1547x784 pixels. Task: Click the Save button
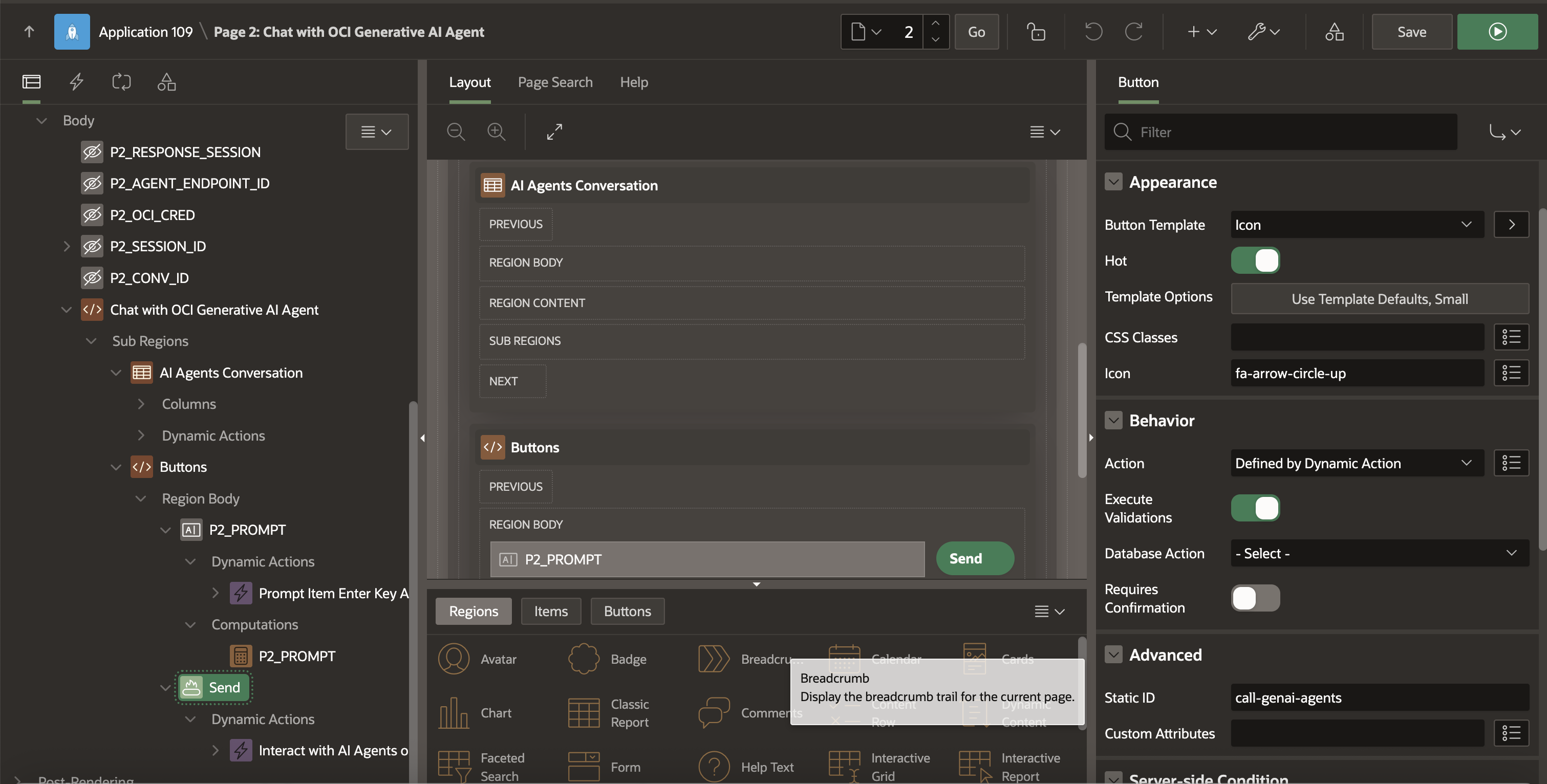tap(1411, 32)
